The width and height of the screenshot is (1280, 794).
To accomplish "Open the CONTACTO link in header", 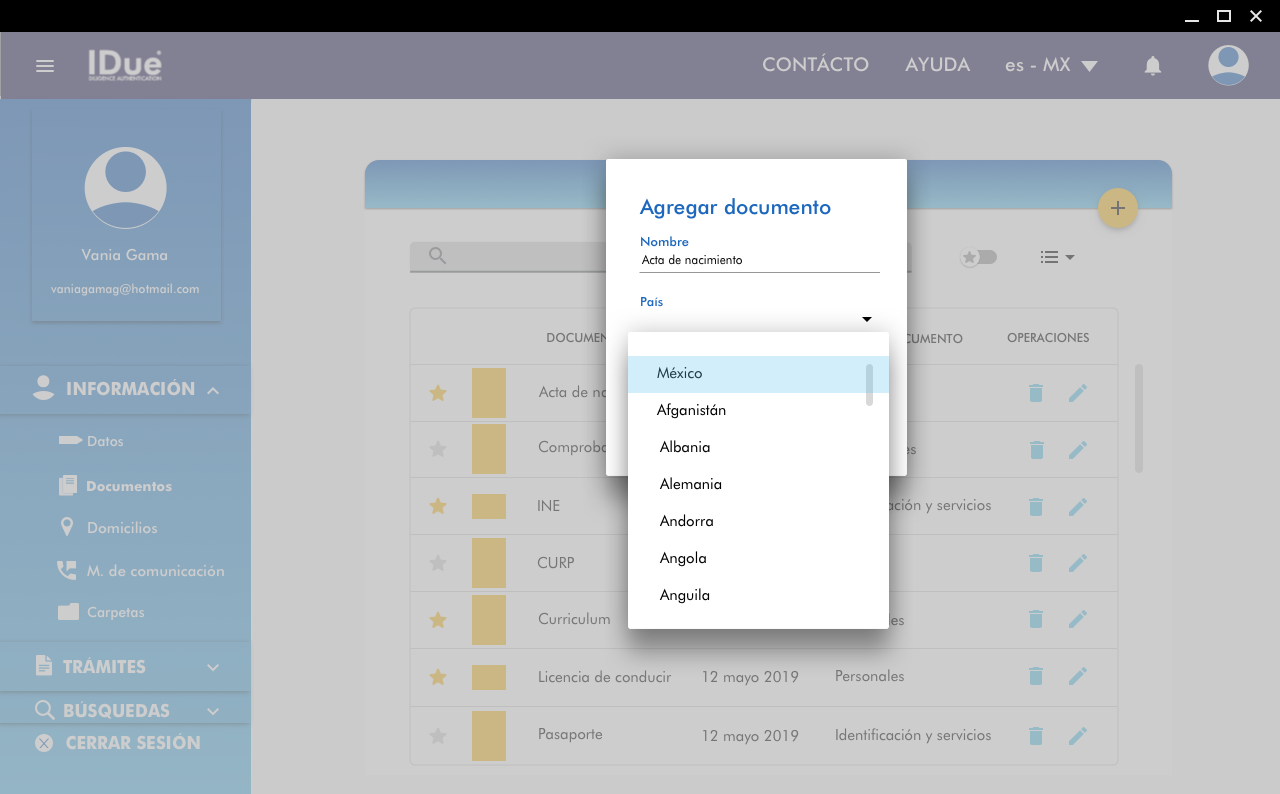I will pos(815,65).
